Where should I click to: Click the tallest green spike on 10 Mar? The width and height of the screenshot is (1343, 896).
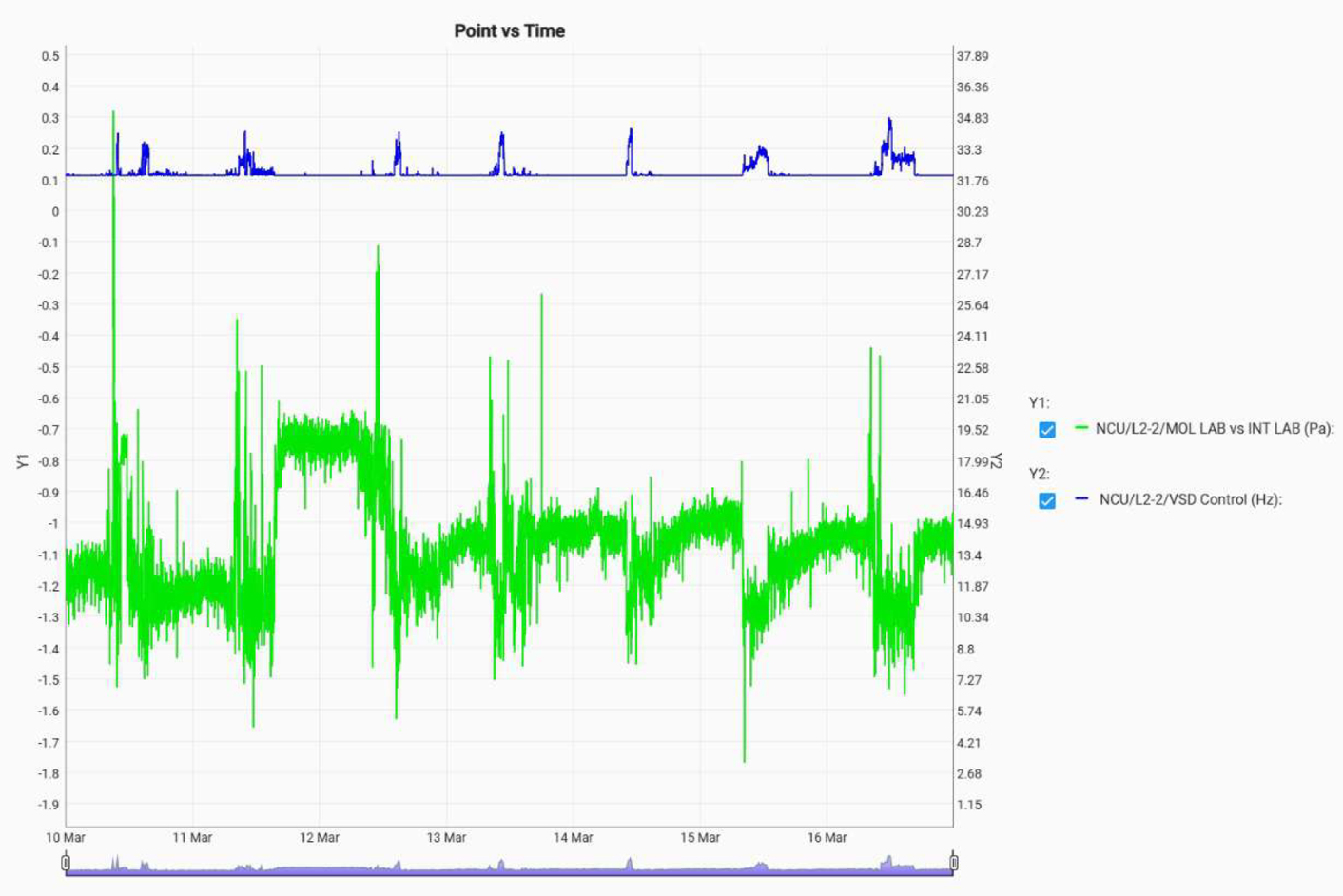(x=113, y=113)
